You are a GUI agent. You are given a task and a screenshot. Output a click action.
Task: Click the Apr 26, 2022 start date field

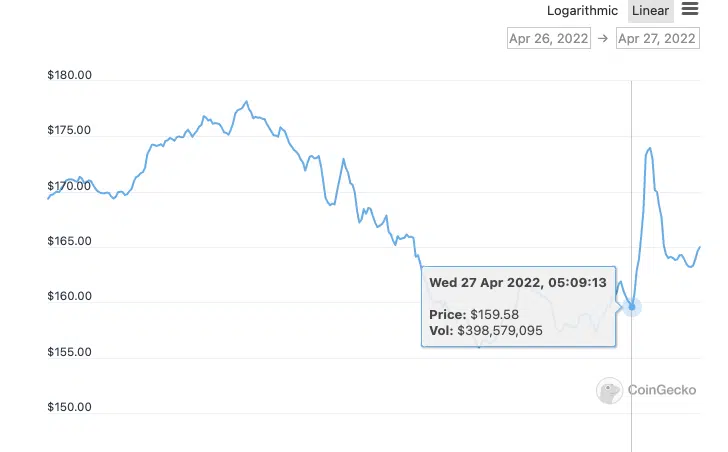tap(548, 38)
